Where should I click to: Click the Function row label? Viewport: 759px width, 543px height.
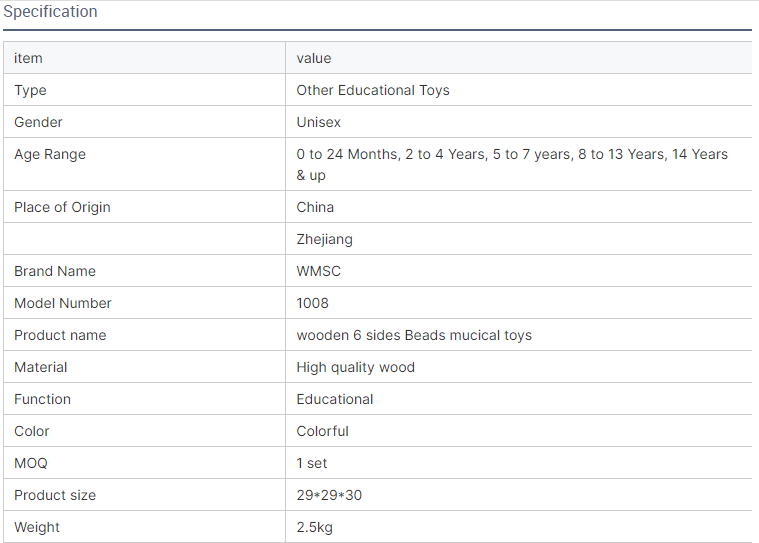click(42, 399)
